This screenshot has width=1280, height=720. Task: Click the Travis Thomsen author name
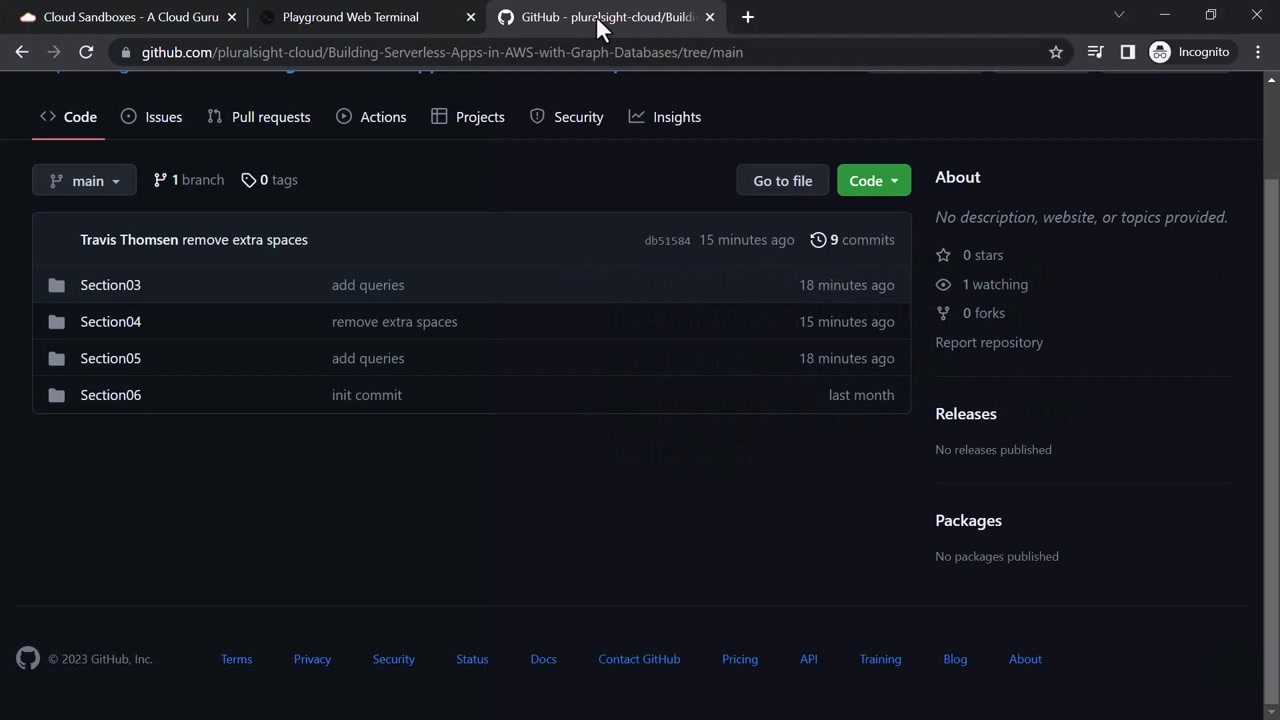click(x=129, y=240)
